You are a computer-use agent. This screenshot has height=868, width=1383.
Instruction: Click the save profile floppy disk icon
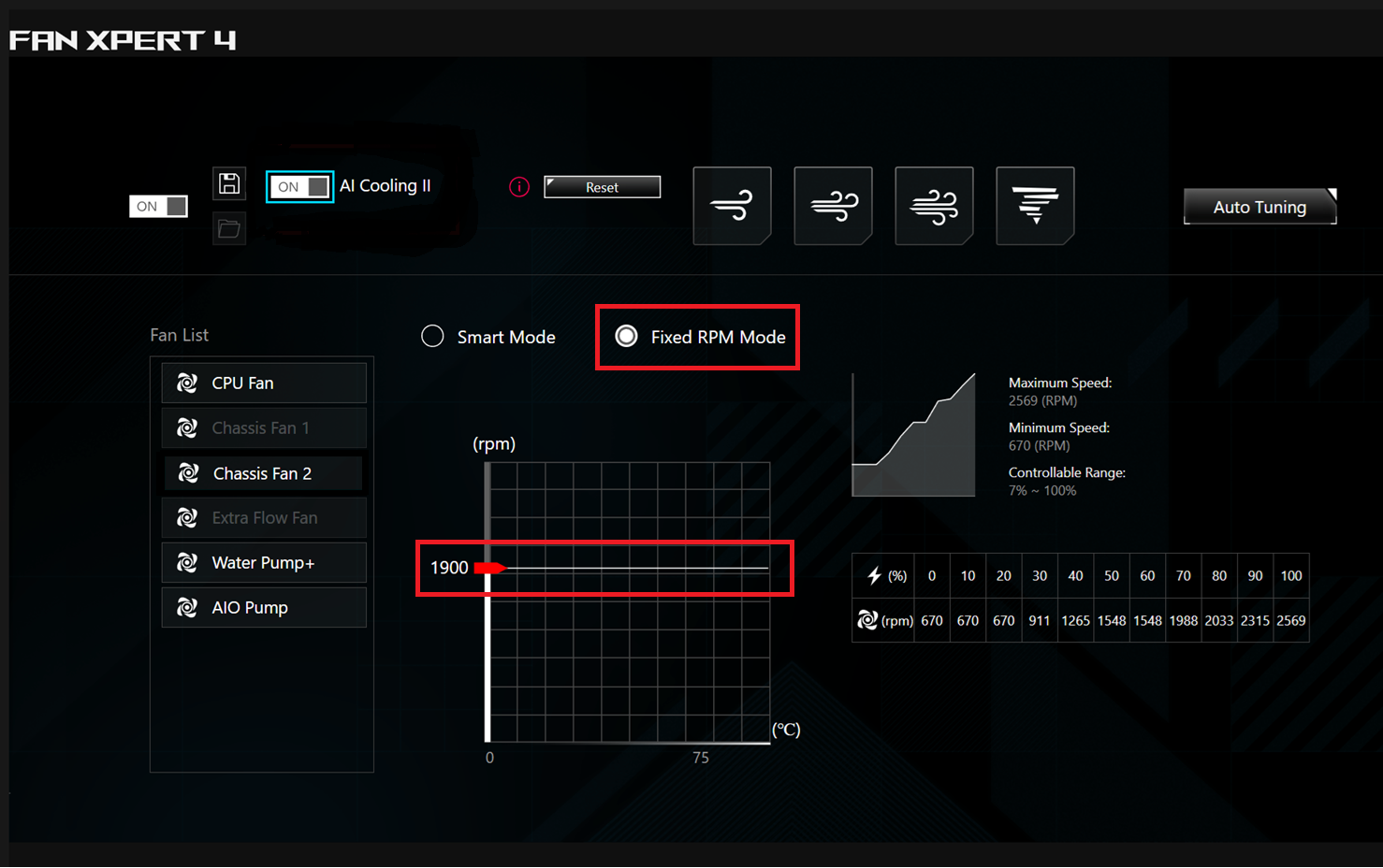(229, 183)
